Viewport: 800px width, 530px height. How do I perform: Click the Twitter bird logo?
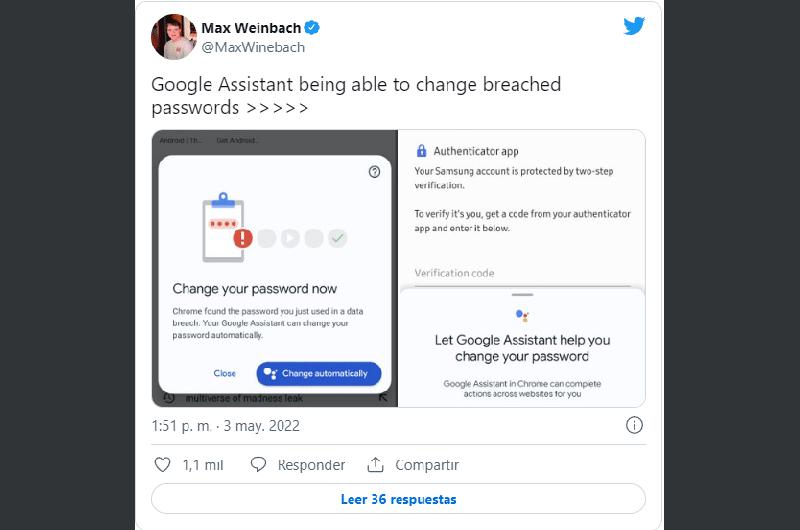634,26
